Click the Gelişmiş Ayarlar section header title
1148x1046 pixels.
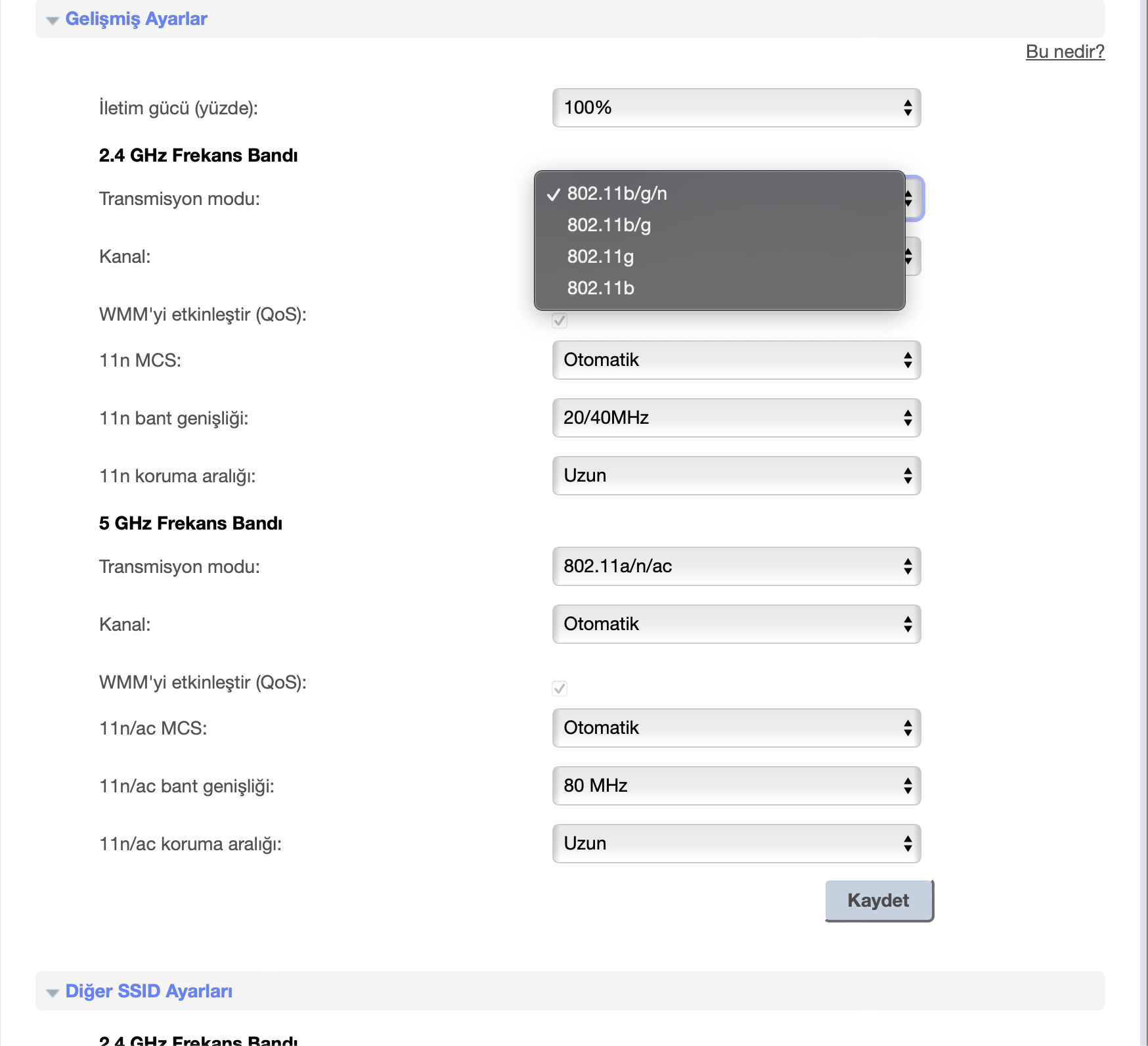point(136,19)
